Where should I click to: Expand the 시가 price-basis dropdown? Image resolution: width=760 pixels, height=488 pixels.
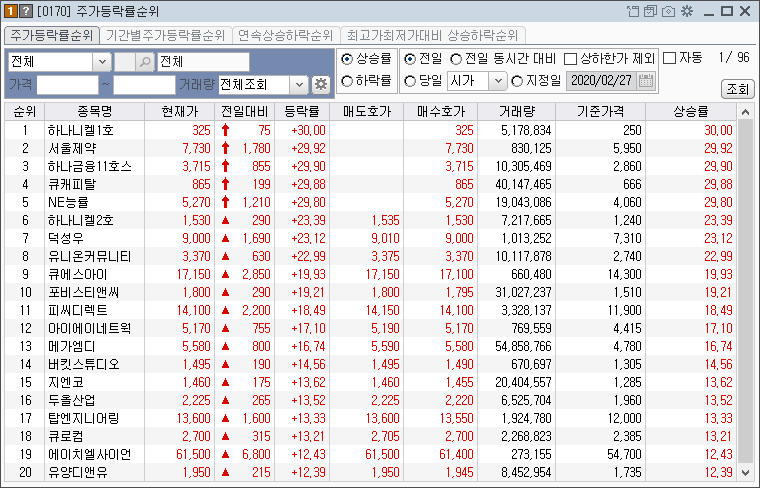(x=498, y=81)
